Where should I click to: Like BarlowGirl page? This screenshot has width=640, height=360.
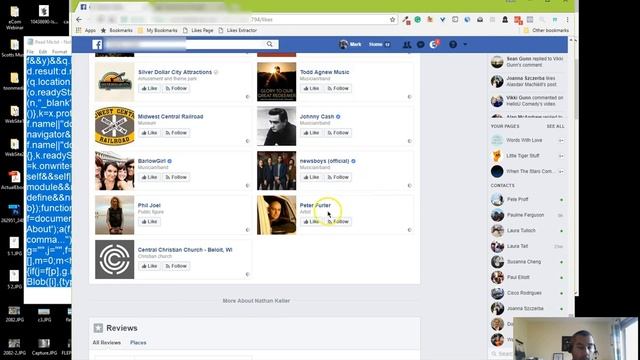tap(149, 177)
